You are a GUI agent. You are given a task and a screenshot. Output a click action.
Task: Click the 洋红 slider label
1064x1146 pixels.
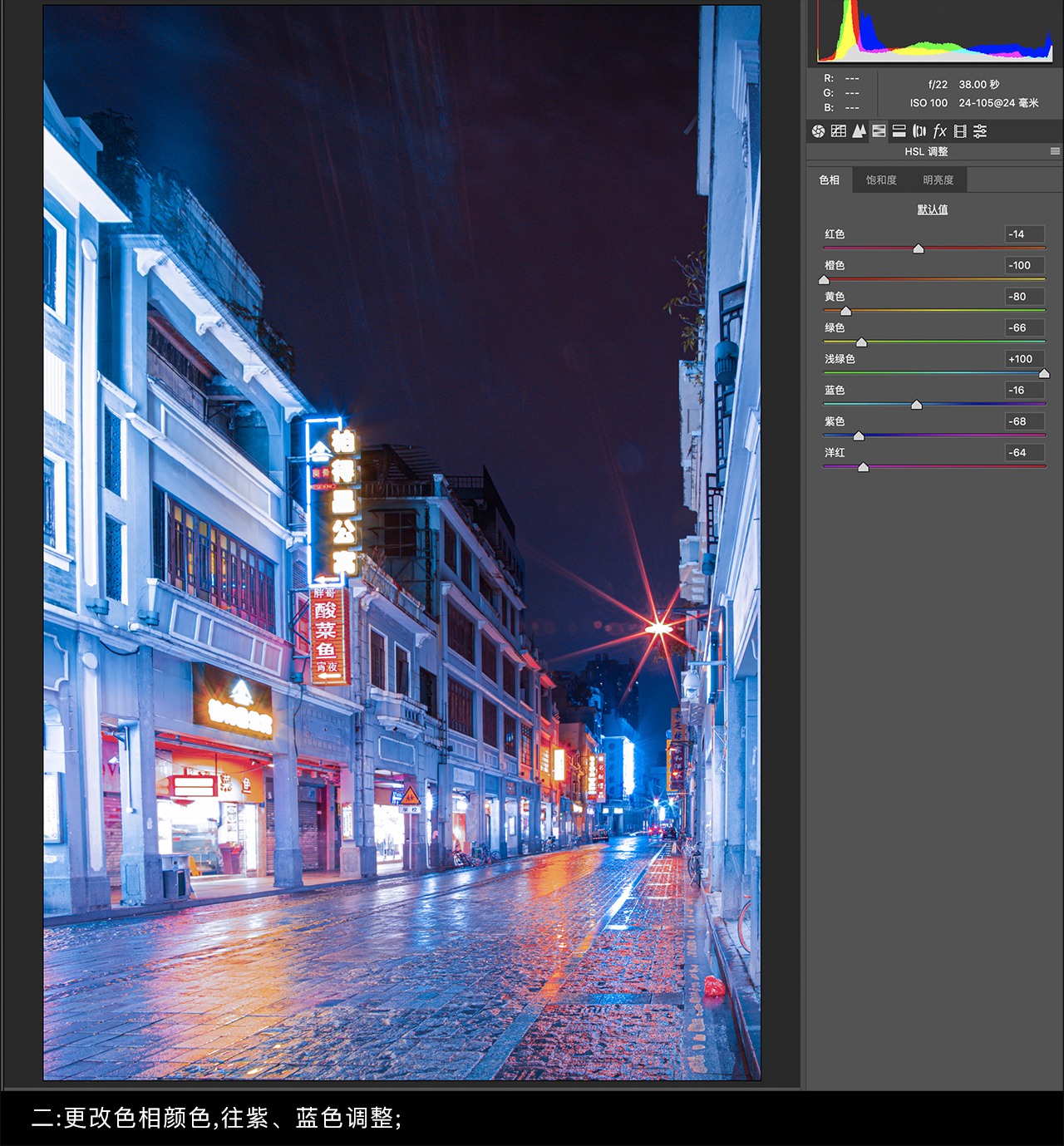click(x=835, y=452)
